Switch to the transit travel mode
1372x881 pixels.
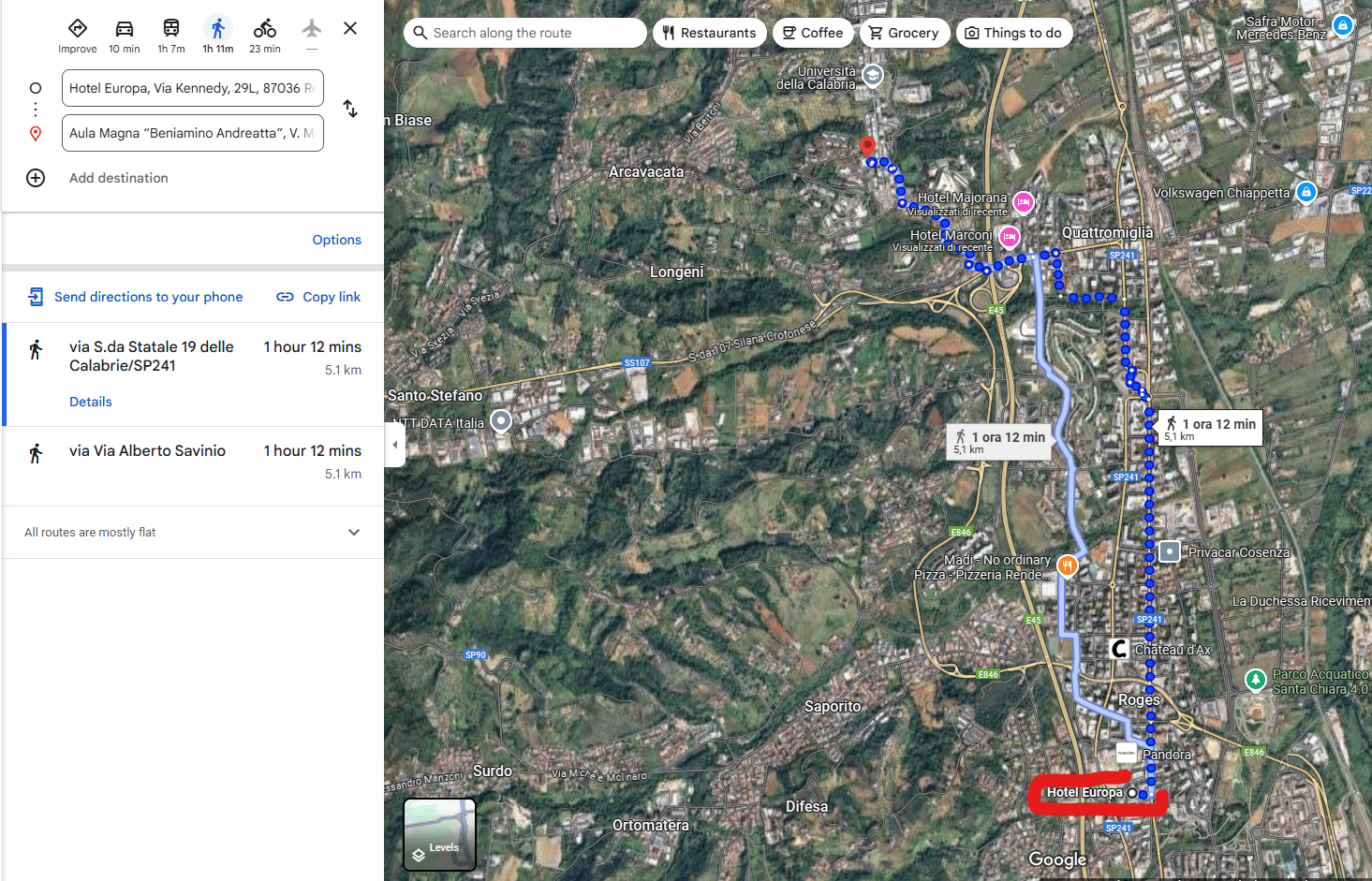[170, 29]
